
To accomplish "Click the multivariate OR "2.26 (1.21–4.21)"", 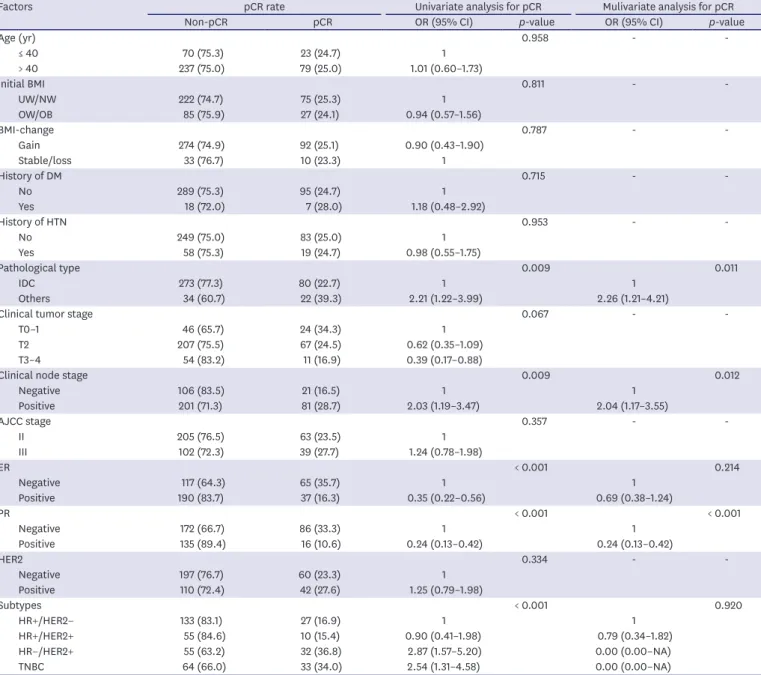I will click(633, 299).
